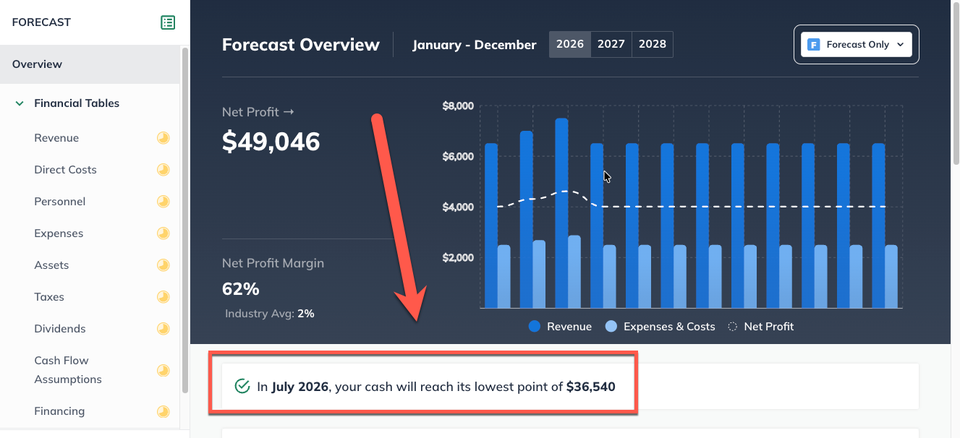Screen dimensions: 960x438
Task: Click the Expenses progress pie icon
Action: click(163, 233)
